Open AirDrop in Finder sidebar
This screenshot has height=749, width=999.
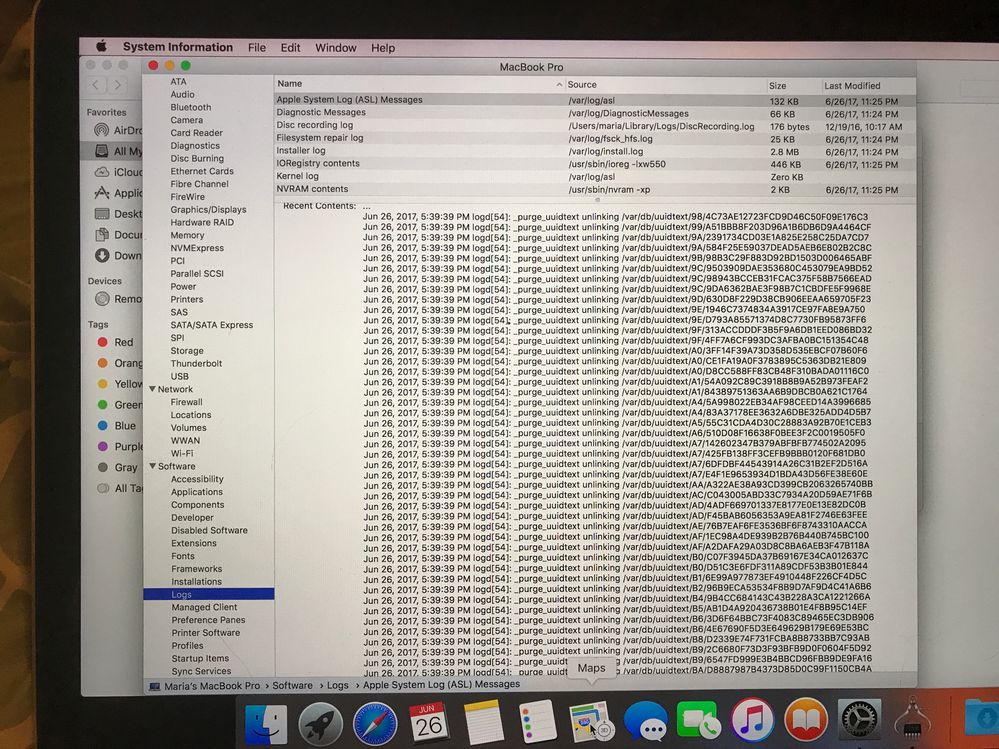coord(118,130)
